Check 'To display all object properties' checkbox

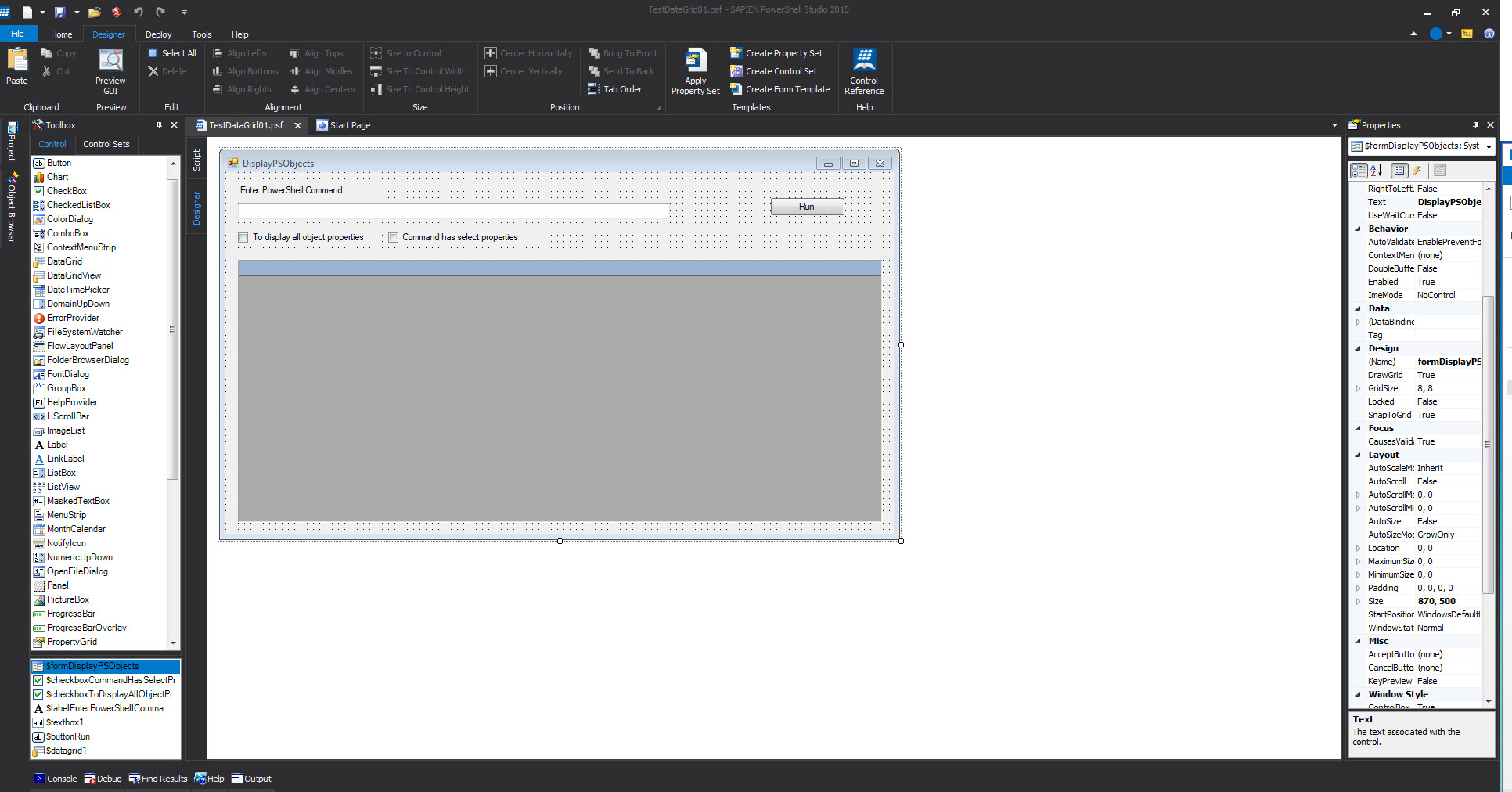pyautogui.click(x=243, y=237)
